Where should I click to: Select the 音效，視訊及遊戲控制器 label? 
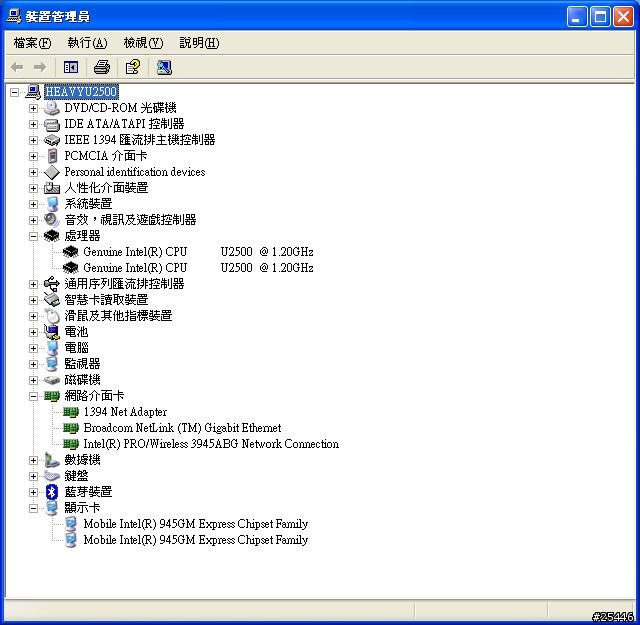click(130, 220)
